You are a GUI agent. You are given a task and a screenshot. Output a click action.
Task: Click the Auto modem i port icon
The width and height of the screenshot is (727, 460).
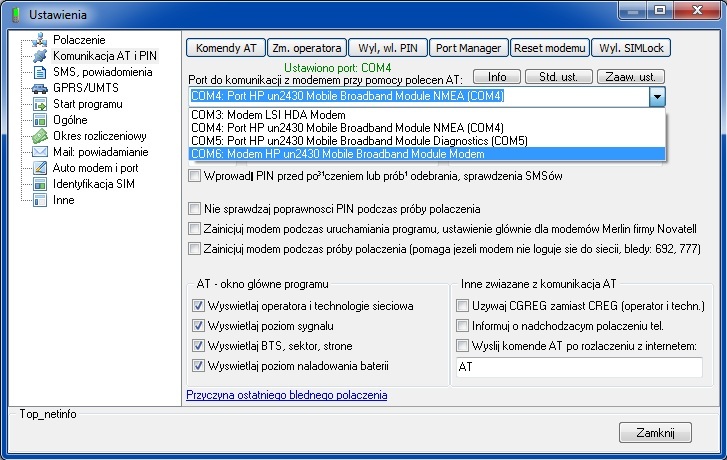(x=40, y=168)
